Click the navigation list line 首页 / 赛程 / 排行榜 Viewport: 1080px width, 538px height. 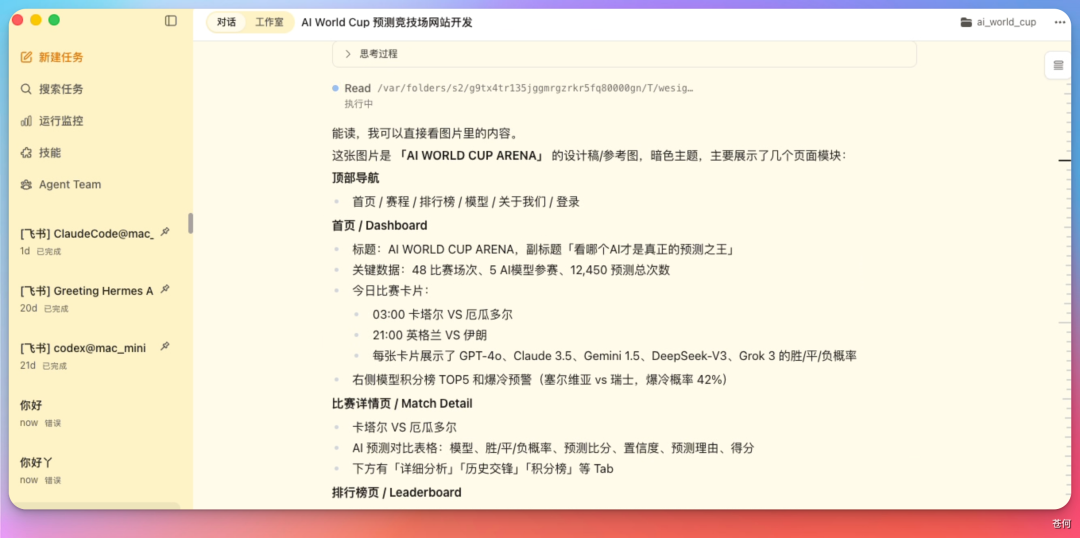[466, 202]
